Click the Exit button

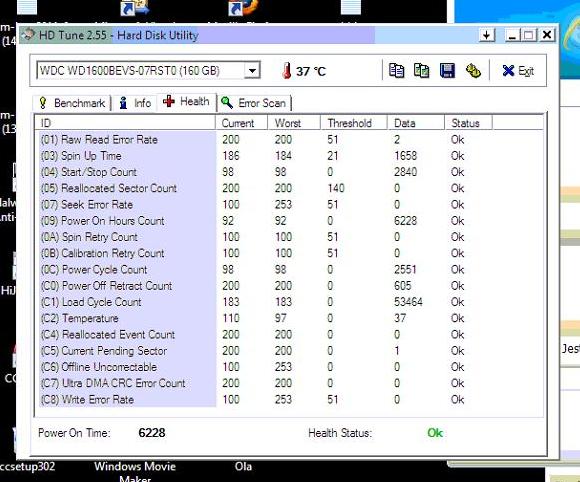coord(518,71)
